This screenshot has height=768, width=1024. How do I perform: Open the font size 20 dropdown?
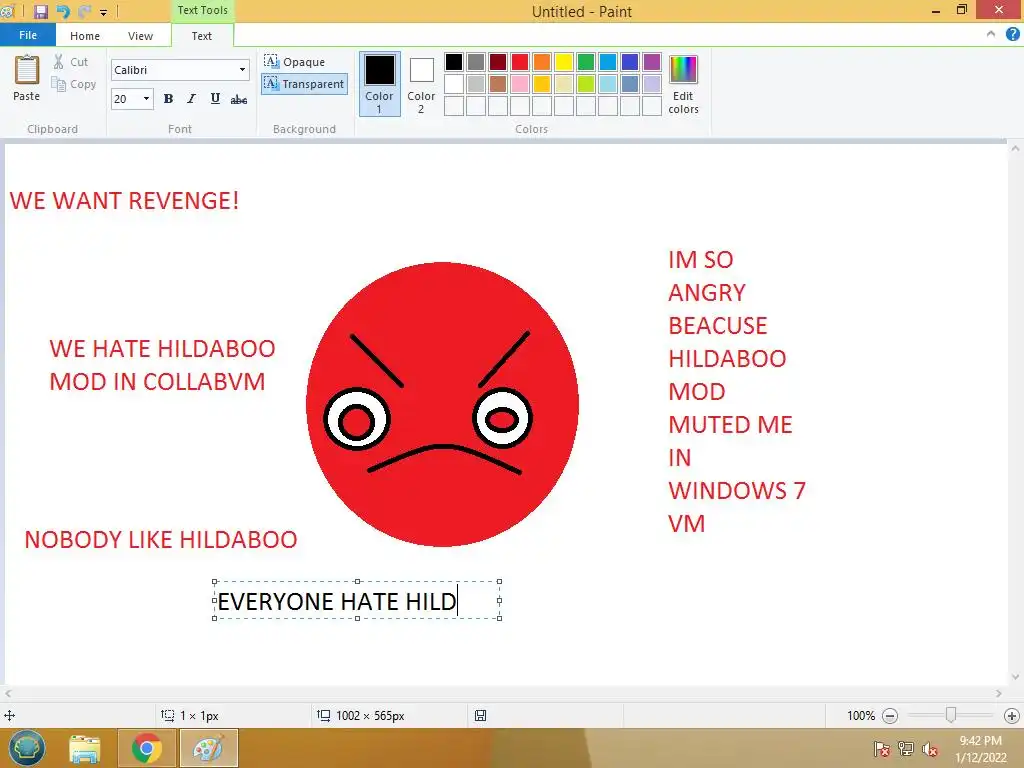pos(146,99)
